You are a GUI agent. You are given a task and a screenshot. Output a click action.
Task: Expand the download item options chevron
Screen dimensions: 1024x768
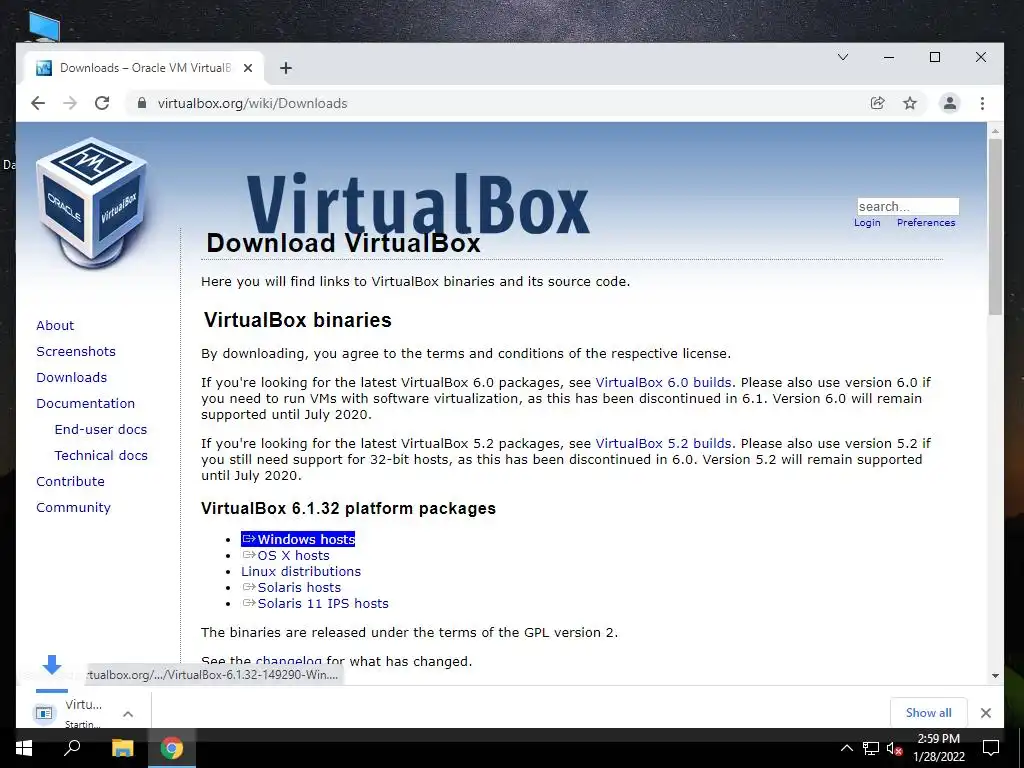[128, 714]
